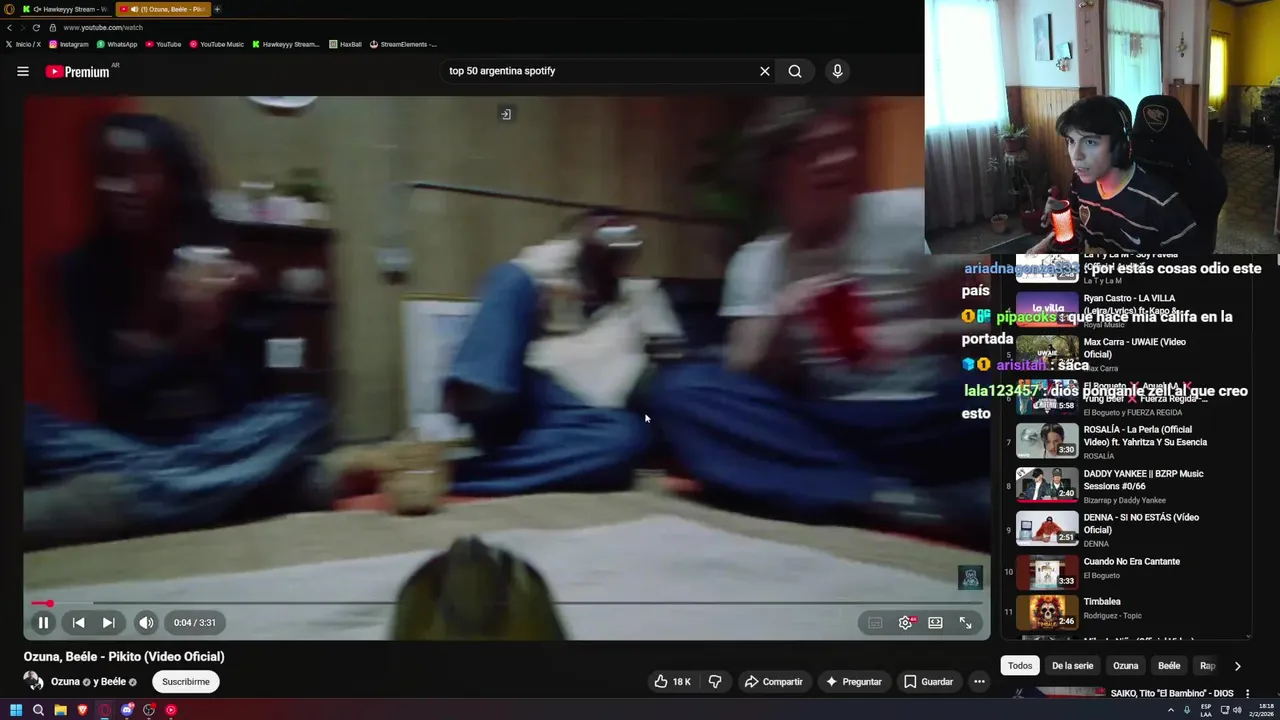The height and width of the screenshot is (720, 1280).
Task: Play Max Carra - UWAIE from playlist
Action: click(x=1125, y=353)
